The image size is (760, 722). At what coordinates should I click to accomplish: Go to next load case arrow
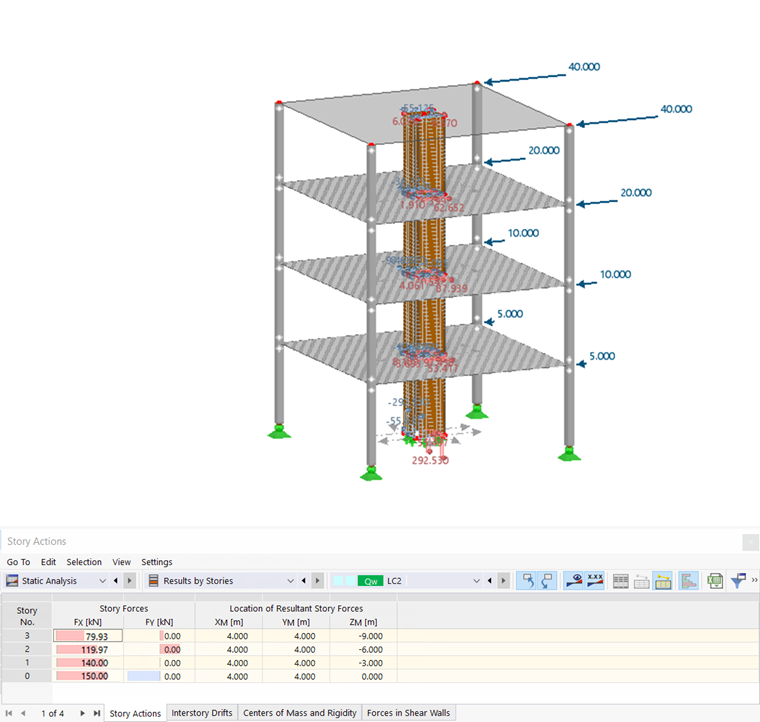(x=503, y=581)
